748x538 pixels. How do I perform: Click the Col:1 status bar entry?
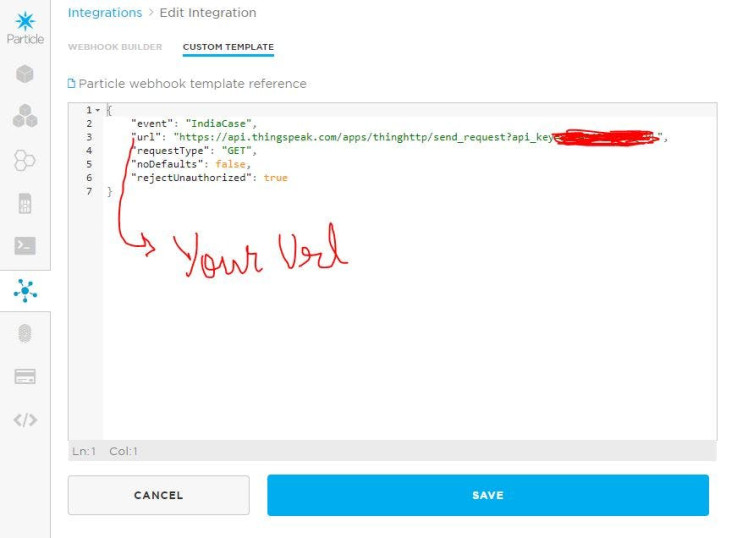point(123,451)
